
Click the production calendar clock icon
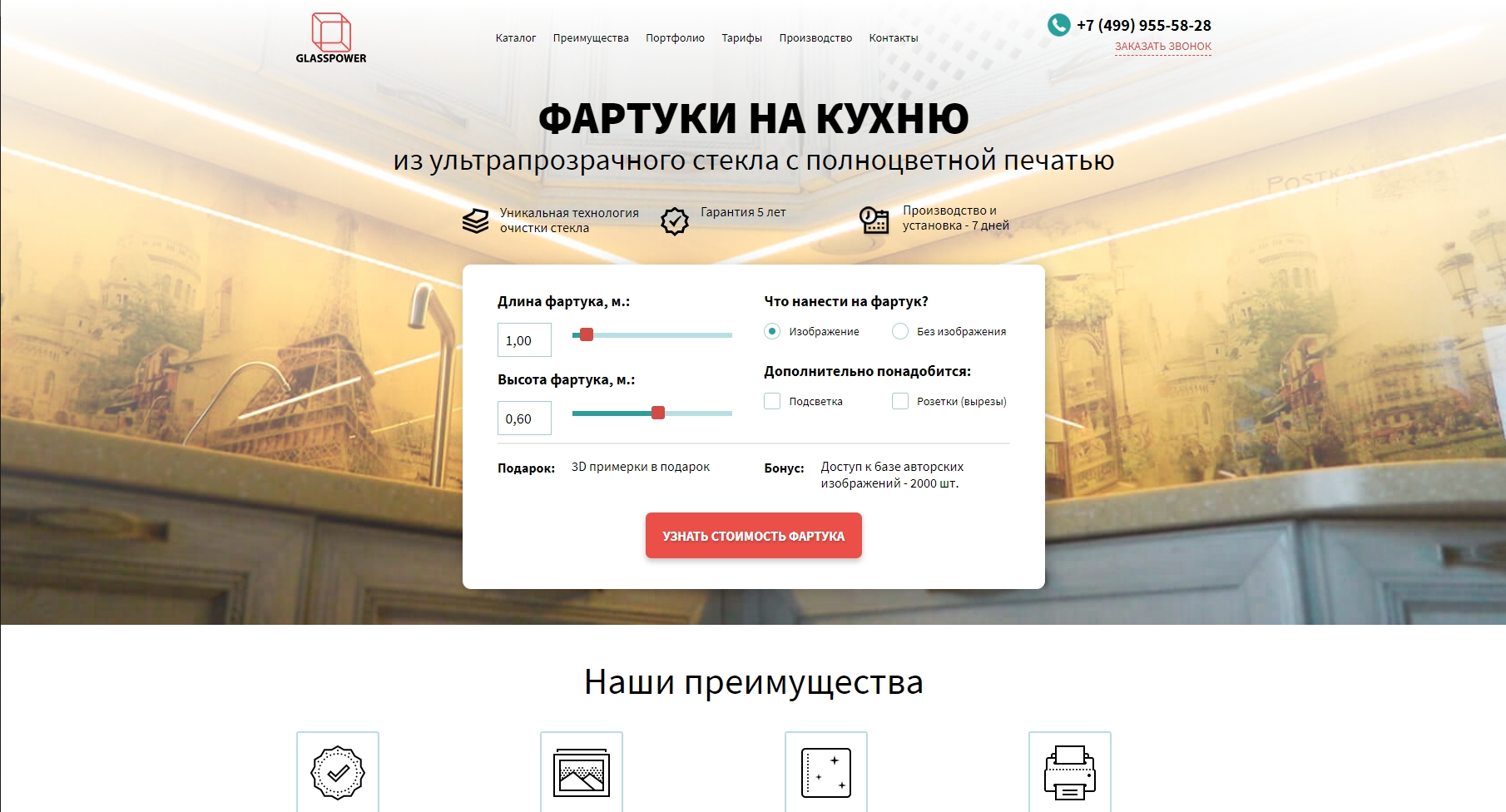point(874,220)
